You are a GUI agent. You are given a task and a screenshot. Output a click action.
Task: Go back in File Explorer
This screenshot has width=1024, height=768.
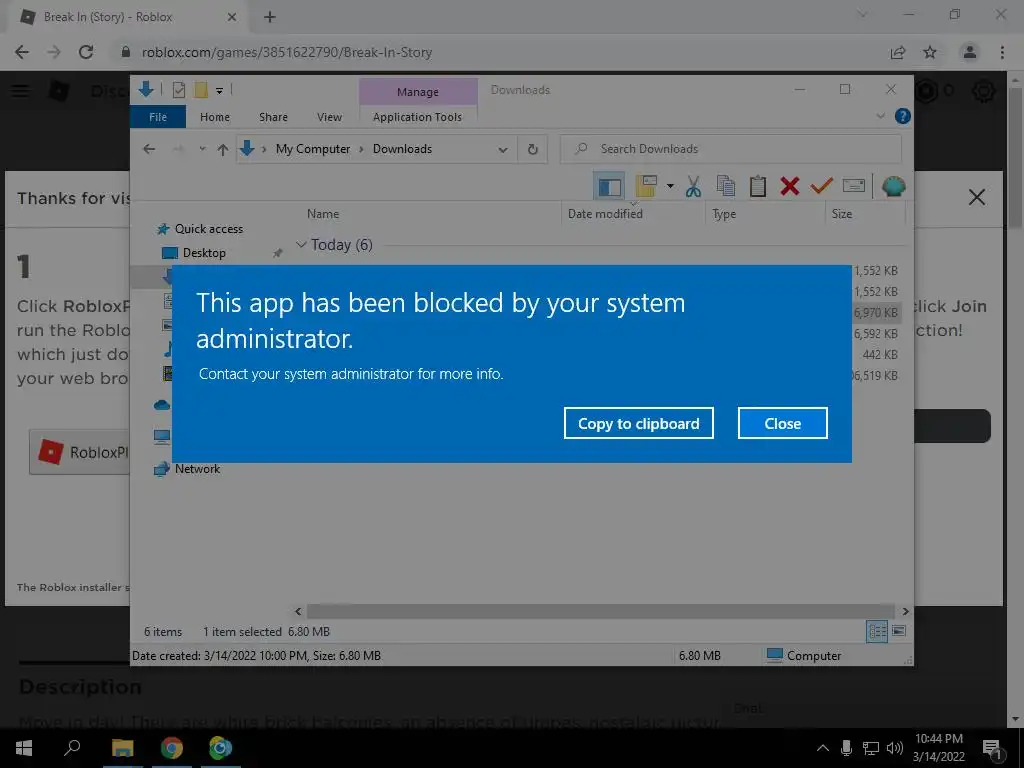click(149, 149)
